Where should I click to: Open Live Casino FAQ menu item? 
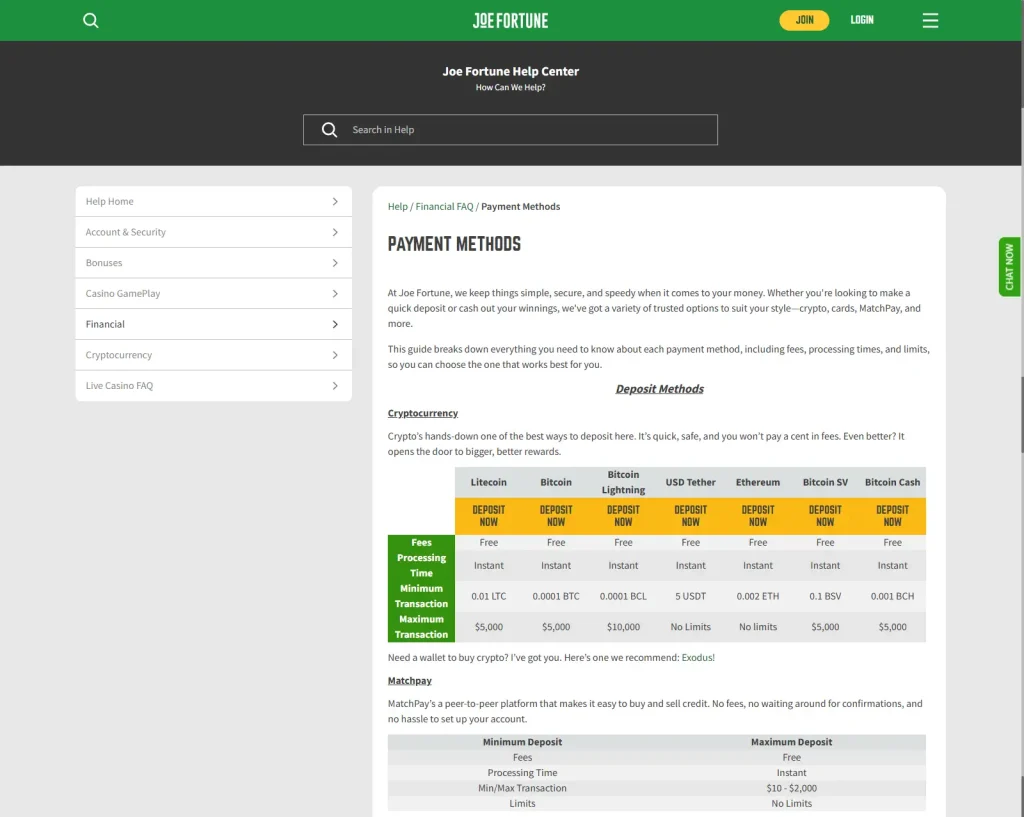[x=214, y=385]
